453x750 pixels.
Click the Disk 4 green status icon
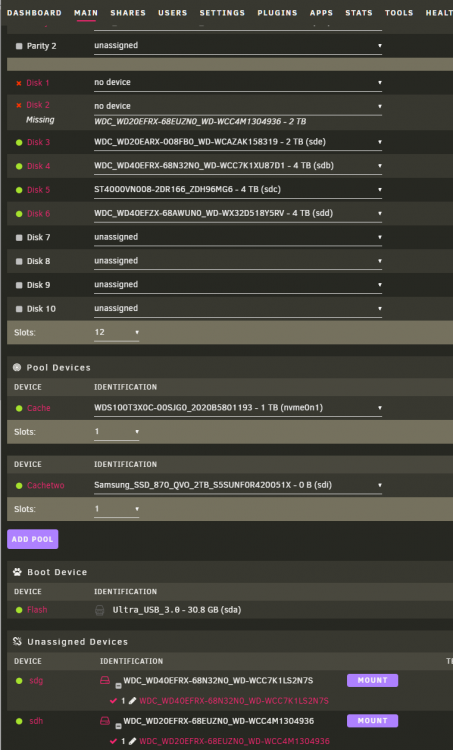pos(19,166)
